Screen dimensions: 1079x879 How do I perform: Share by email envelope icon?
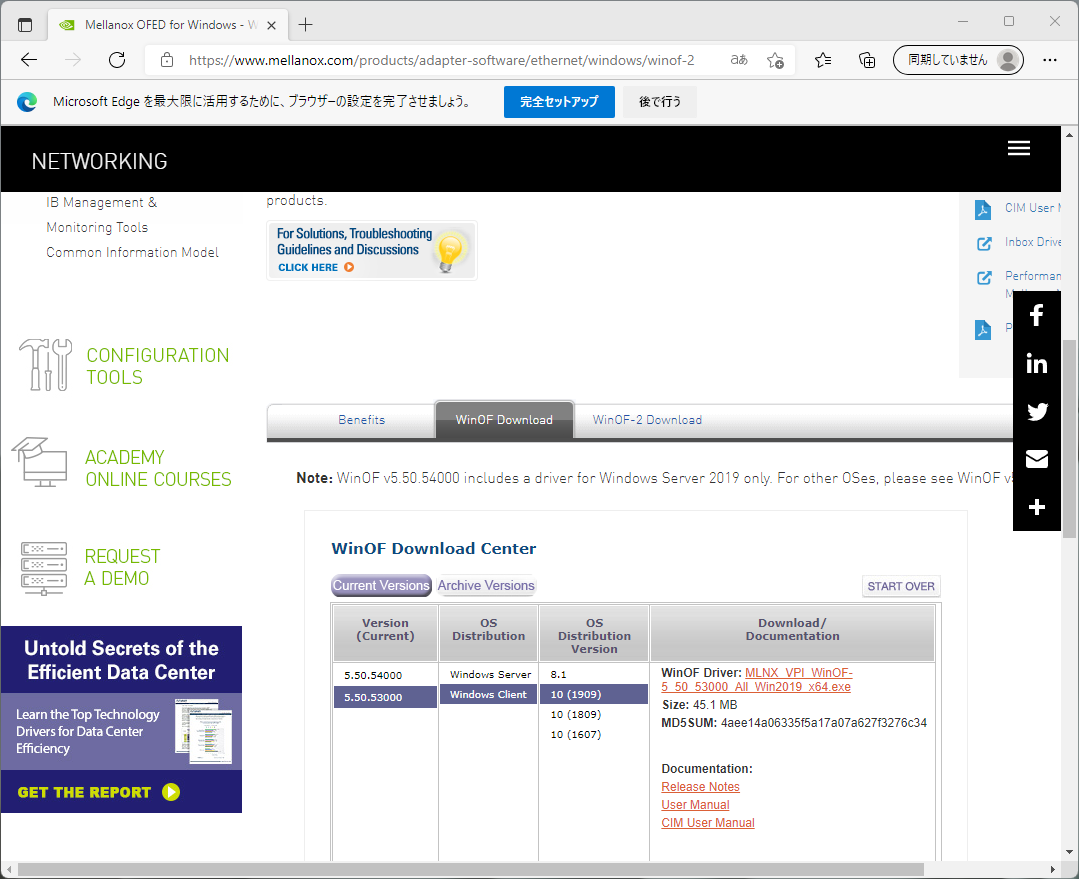click(x=1036, y=459)
